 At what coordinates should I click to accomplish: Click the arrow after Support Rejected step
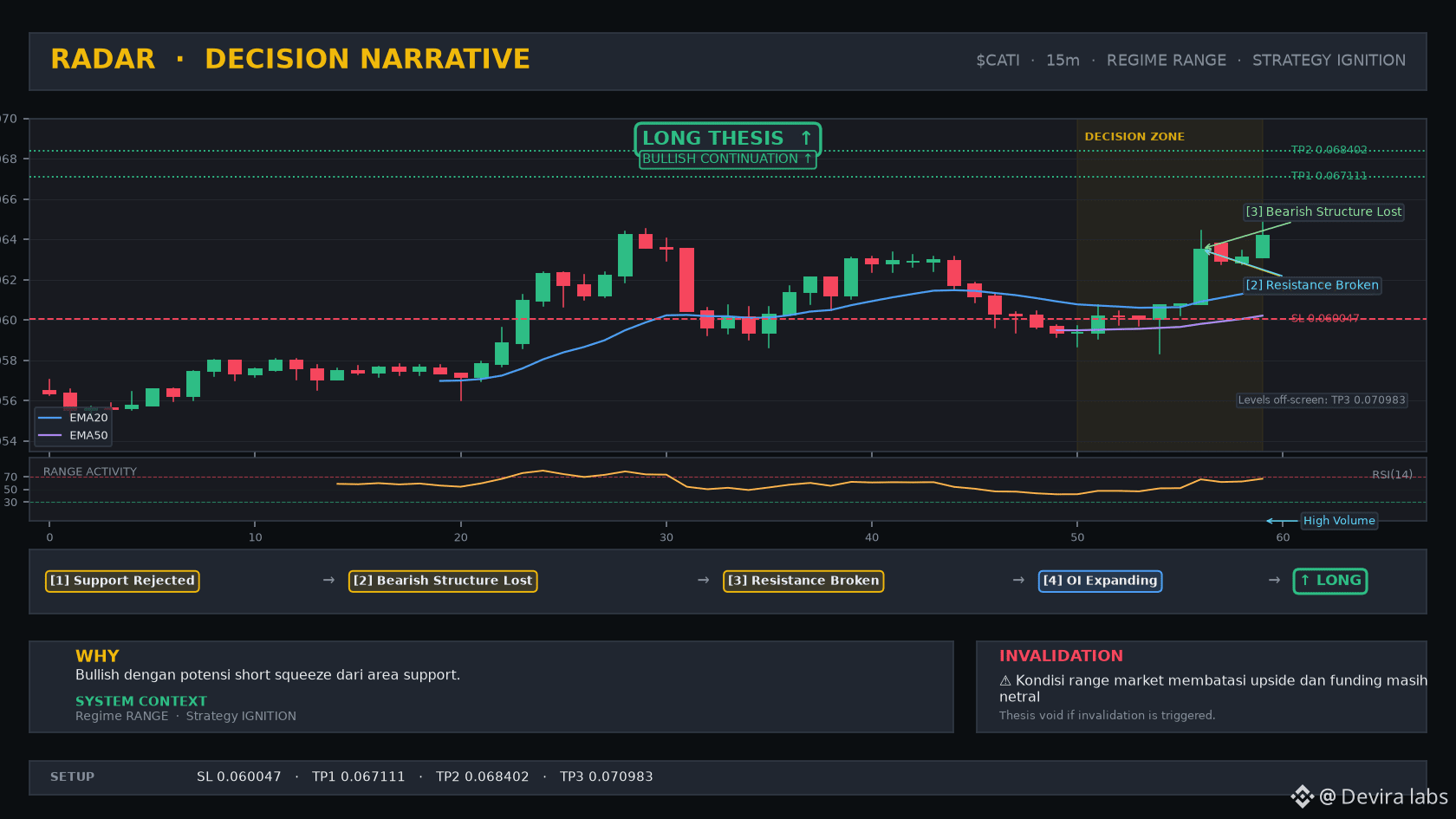pyautogui.click(x=328, y=580)
